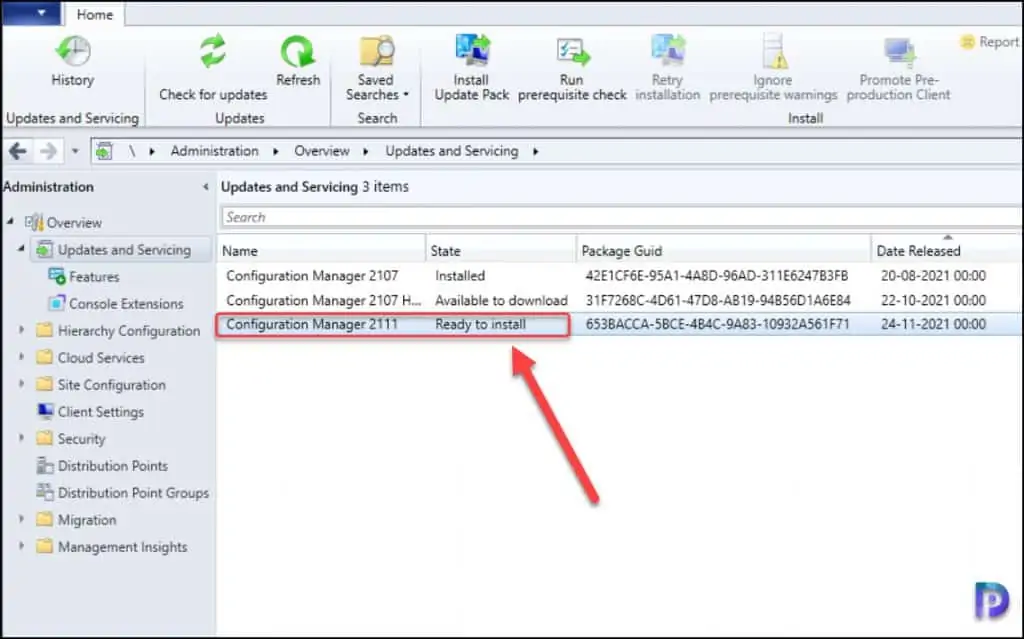Click Updates and Servicing breadcrumb
This screenshot has width=1024, height=639.
pos(451,151)
